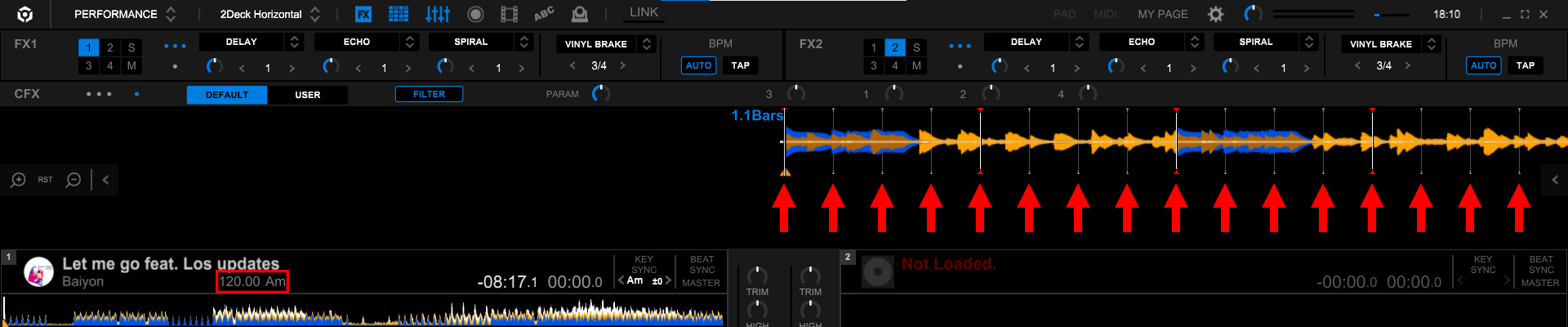Open the video panel film icon
1568x327 pixels.
pos(509,14)
